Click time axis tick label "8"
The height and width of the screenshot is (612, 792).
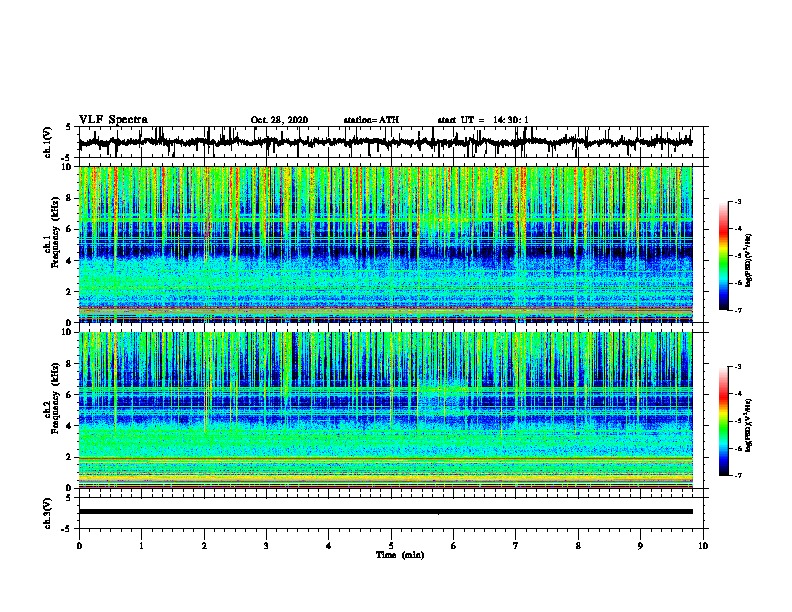(578, 546)
